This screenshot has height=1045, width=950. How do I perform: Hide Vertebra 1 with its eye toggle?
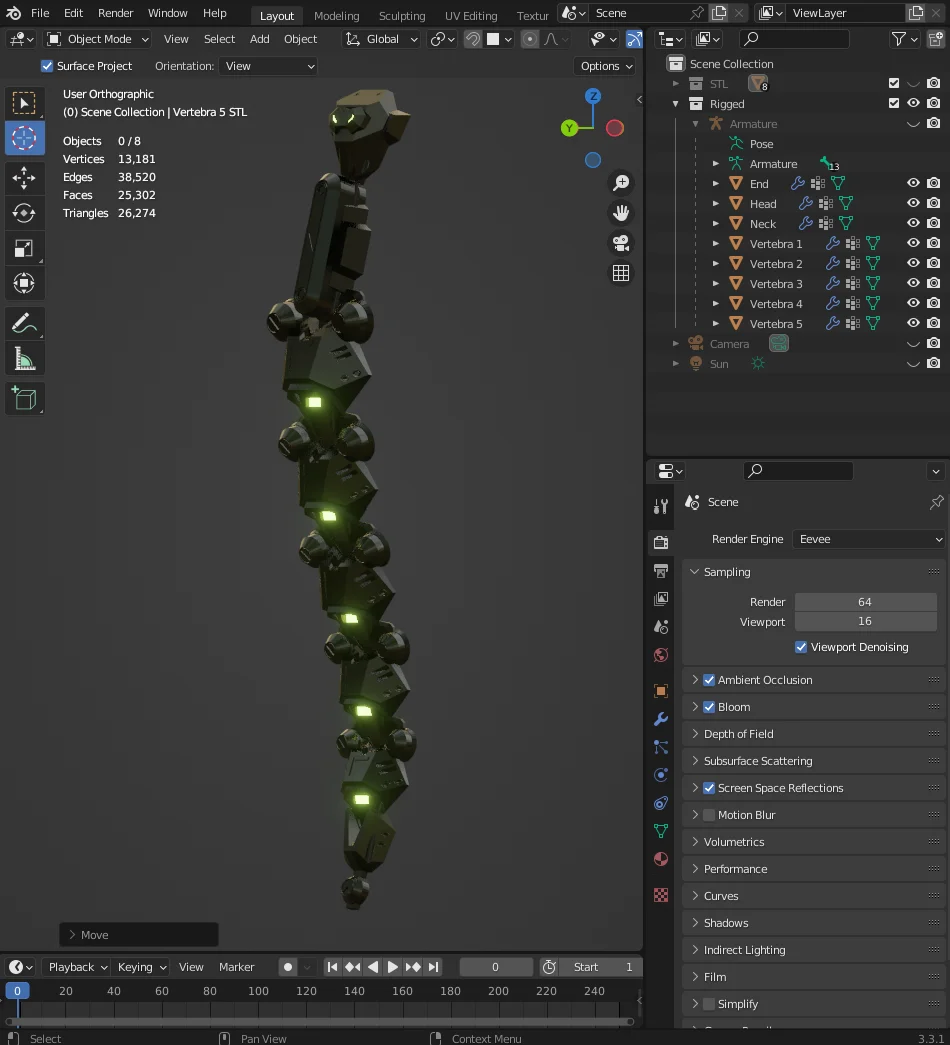(912, 243)
